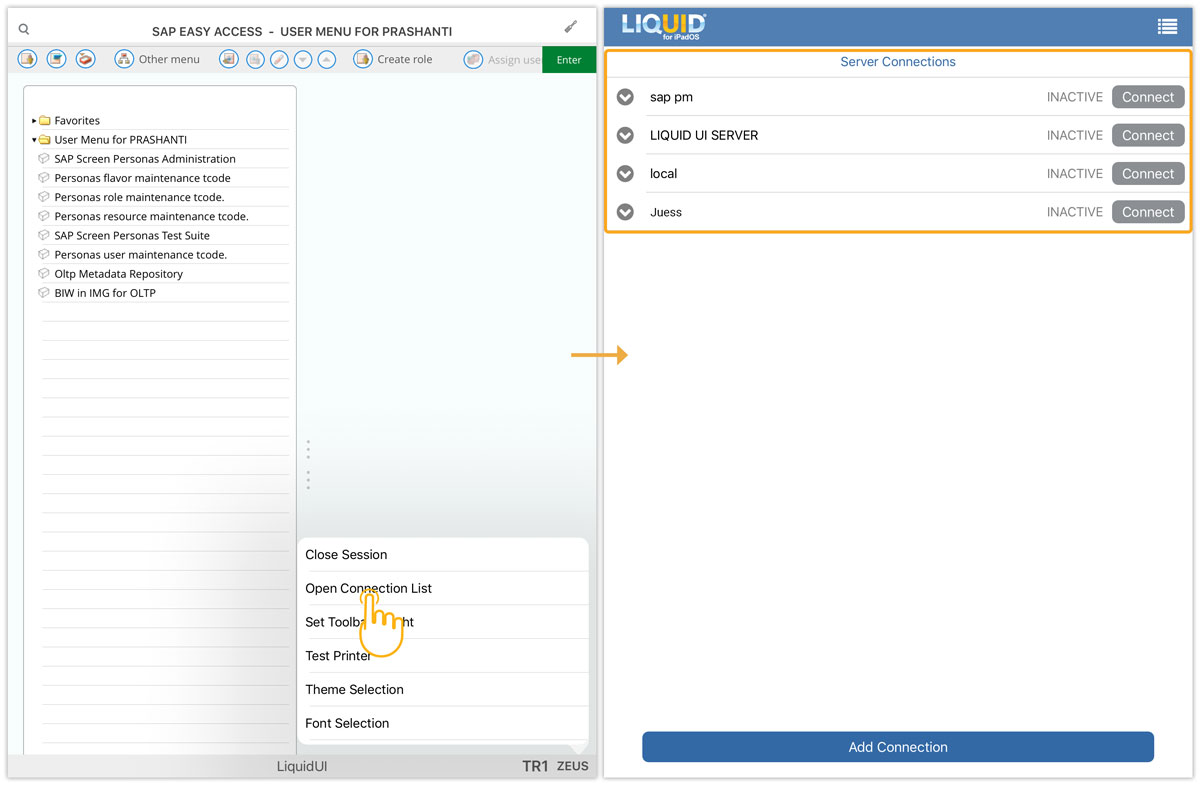Open Font Selection menu entry

pos(443,723)
